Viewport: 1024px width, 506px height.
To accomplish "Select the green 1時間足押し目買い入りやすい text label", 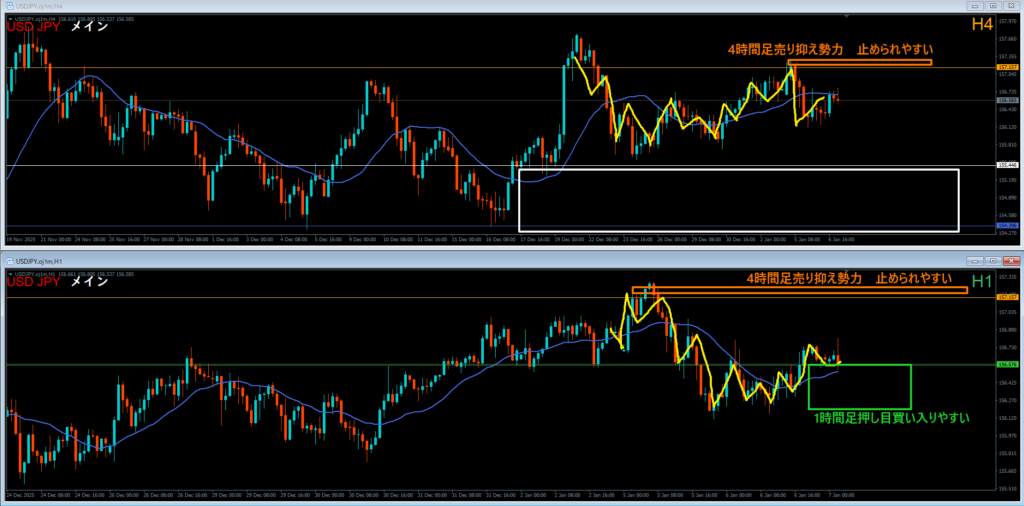I will click(891, 418).
